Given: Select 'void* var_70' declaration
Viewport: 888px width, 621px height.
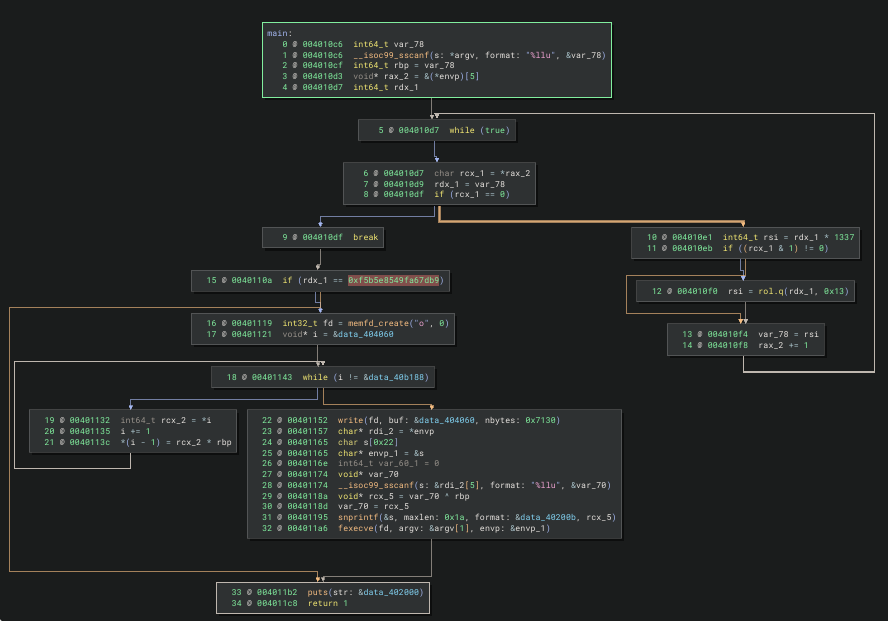Looking at the screenshot, I should coord(368,474).
